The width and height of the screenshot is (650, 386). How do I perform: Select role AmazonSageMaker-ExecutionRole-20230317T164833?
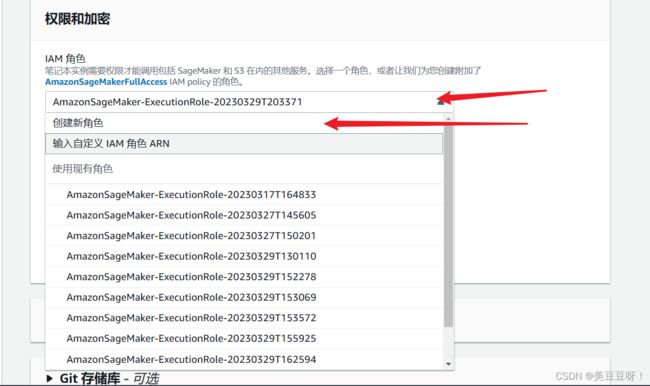[x=244, y=194]
